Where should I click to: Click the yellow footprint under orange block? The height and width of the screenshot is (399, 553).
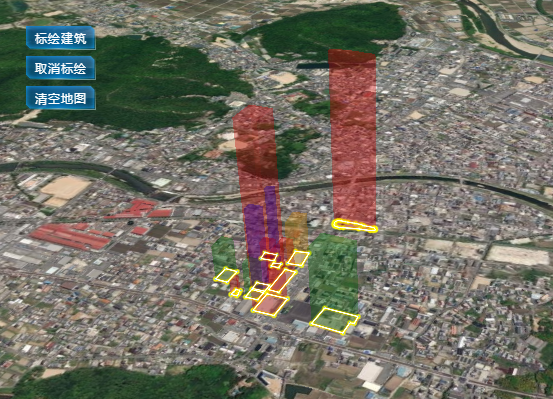298,258
